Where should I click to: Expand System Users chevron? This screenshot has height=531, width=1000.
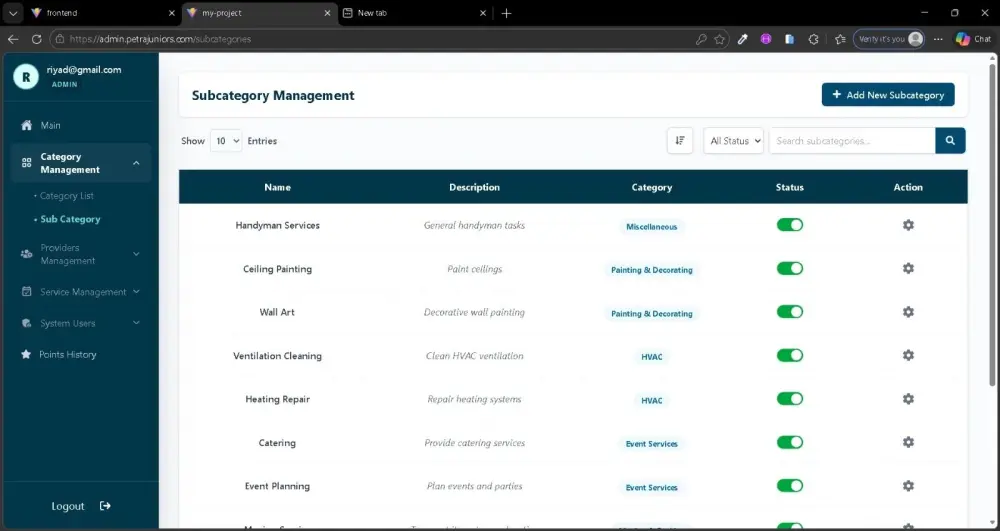pos(136,323)
